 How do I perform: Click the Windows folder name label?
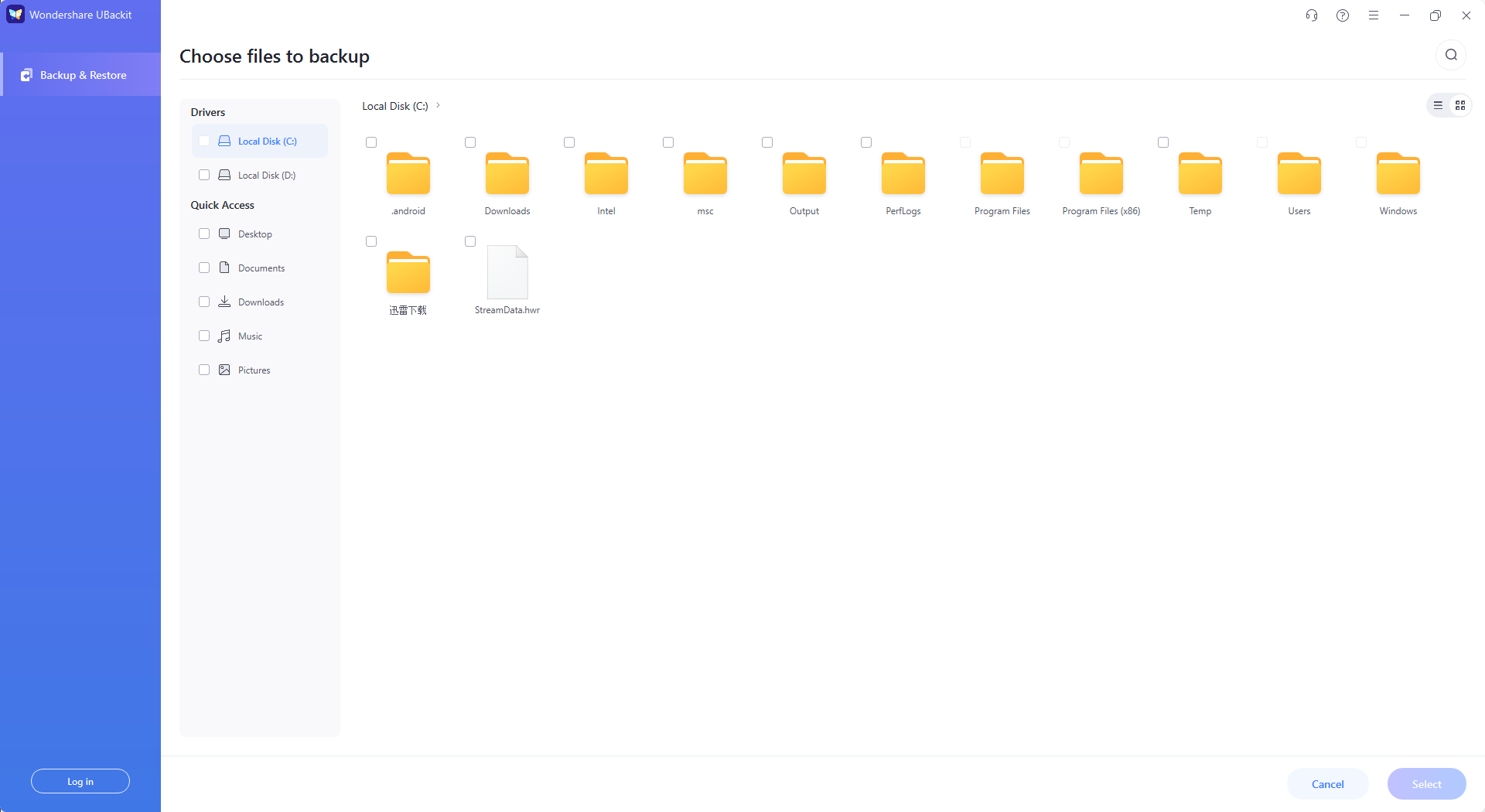click(x=1398, y=211)
